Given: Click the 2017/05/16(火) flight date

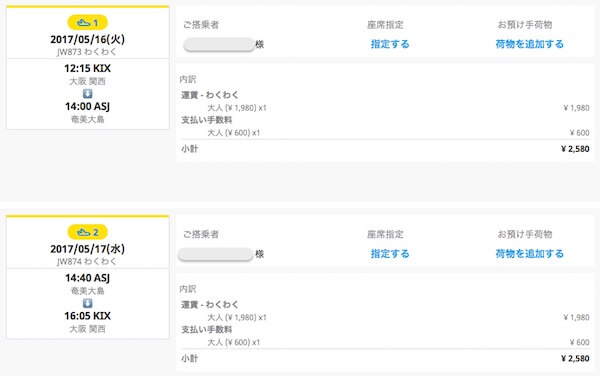Looking at the screenshot, I should 88,39.
